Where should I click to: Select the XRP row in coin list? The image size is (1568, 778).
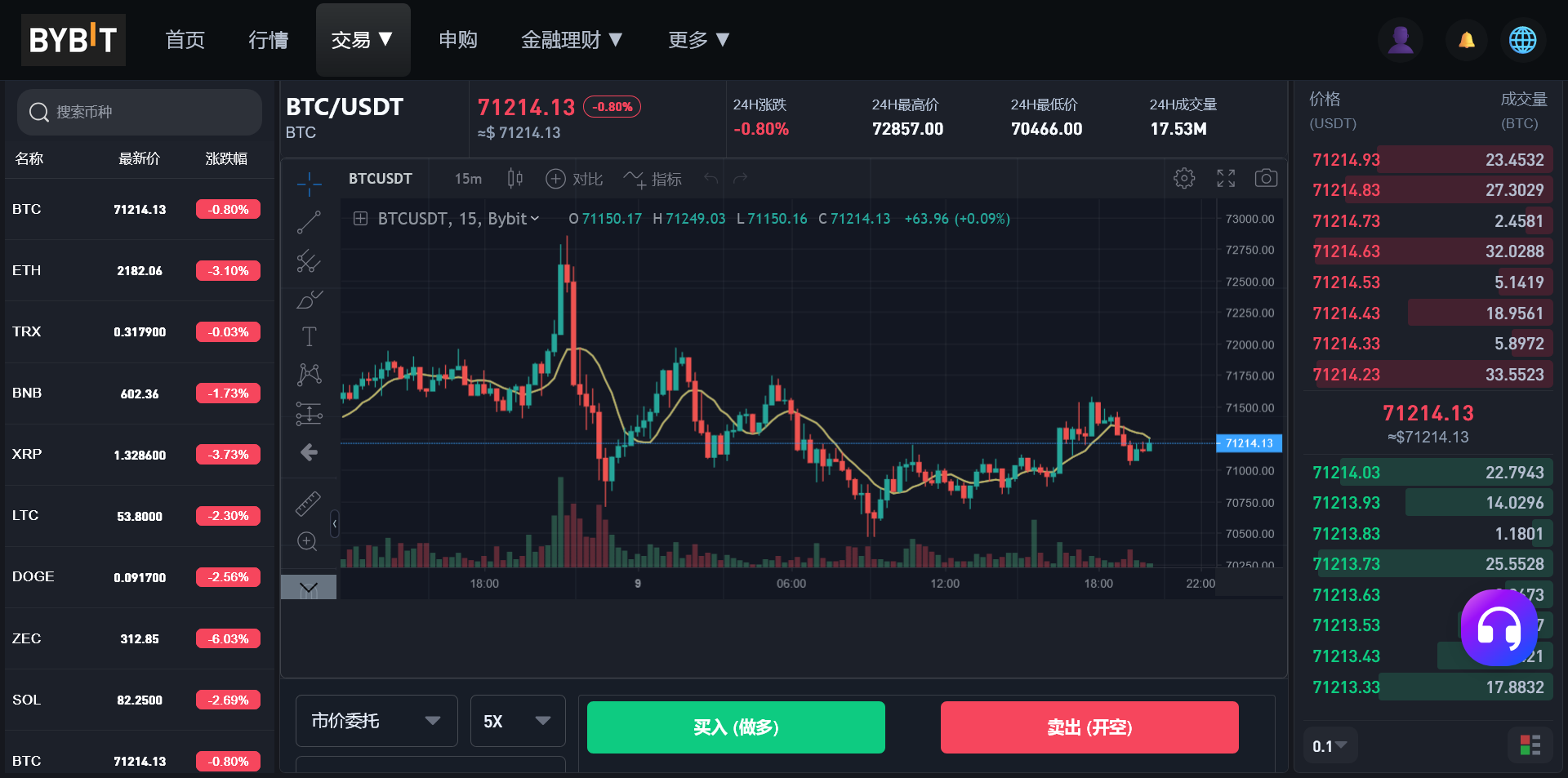[139, 454]
